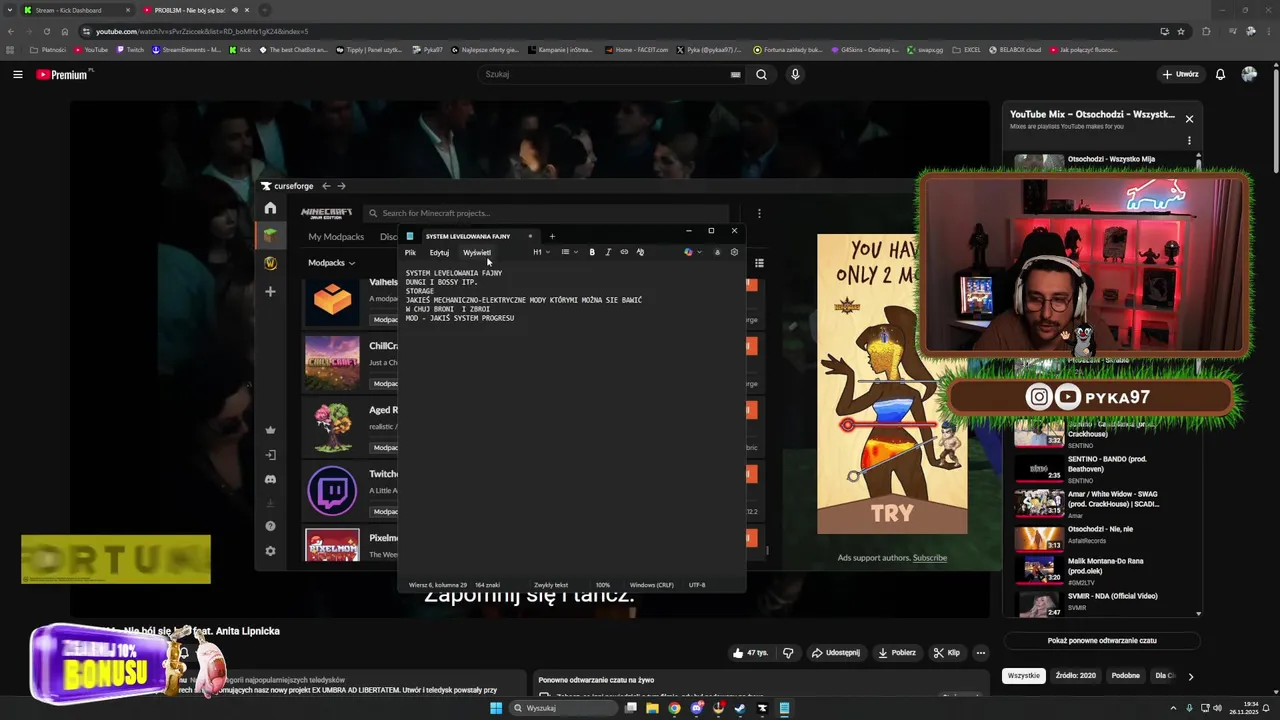Close the YouTube Mix playlist panel

point(1189,119)
